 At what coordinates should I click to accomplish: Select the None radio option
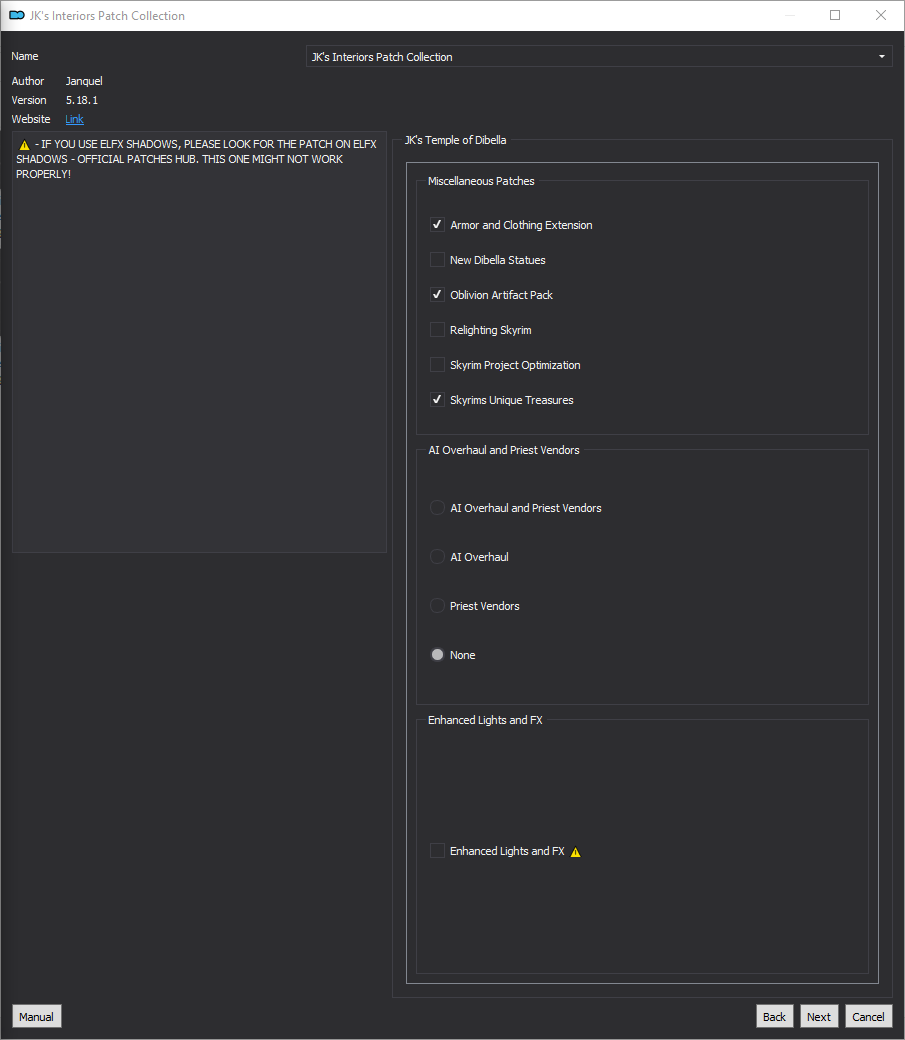pos(437,655)
